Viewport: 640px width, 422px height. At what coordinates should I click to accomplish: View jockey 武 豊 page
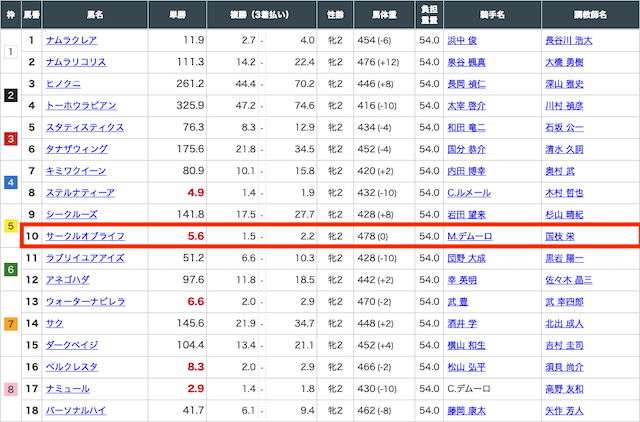(x=460, y=301)
